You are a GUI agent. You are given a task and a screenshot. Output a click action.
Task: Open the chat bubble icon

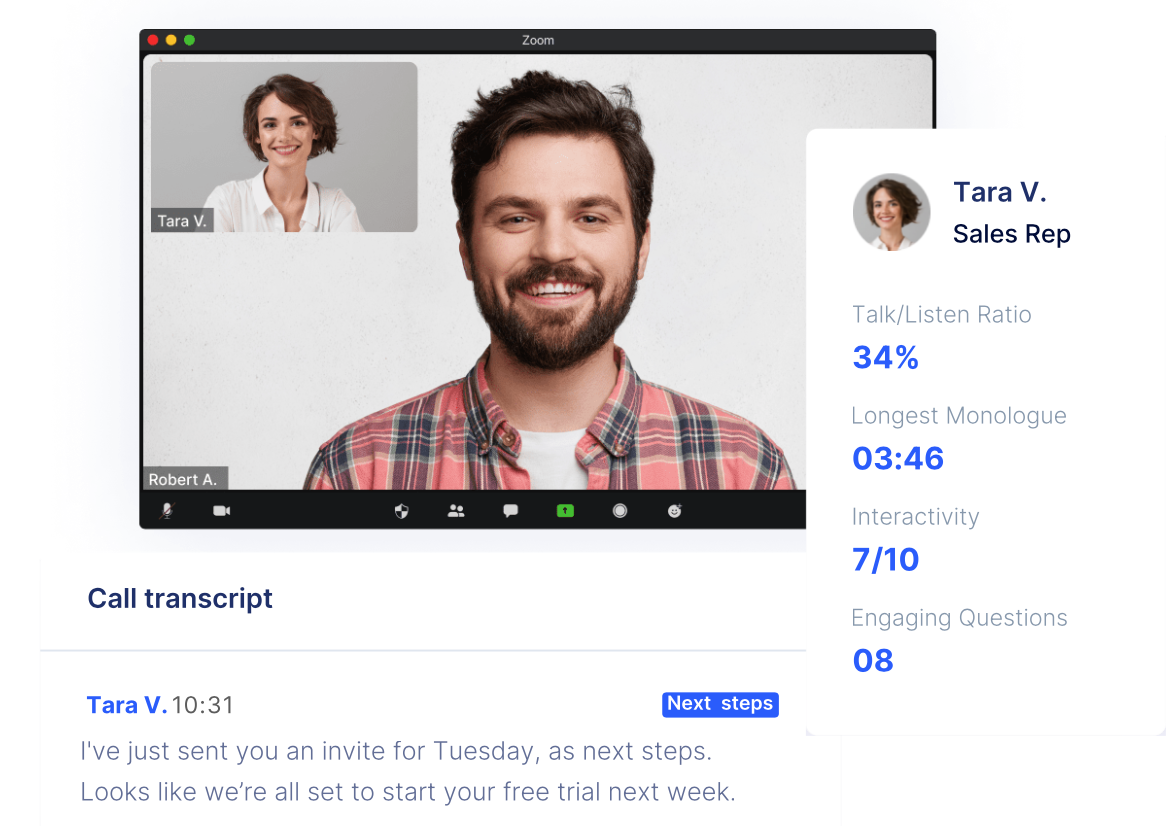coord(511,511)
